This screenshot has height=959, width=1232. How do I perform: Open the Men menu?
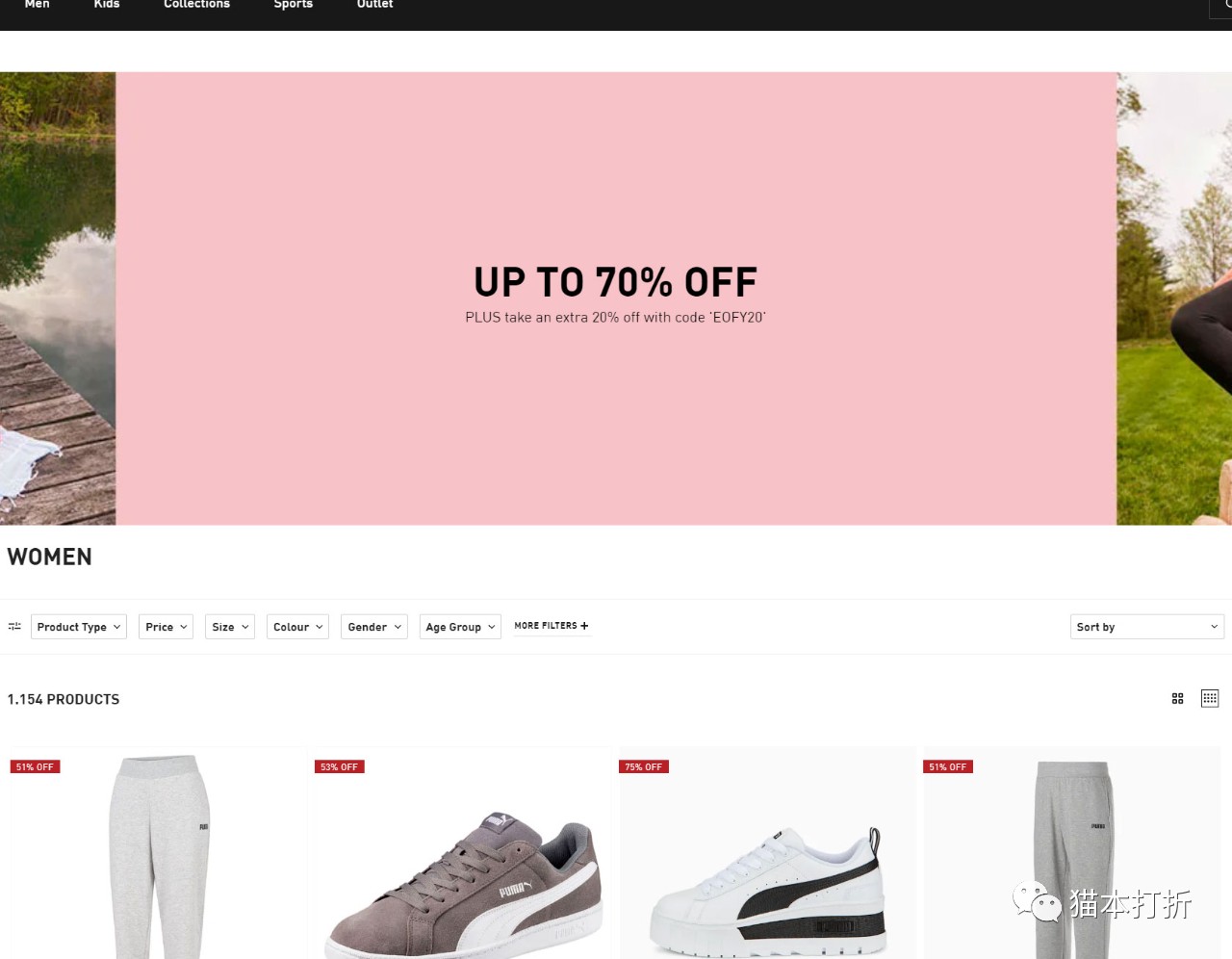pos(37,5)
